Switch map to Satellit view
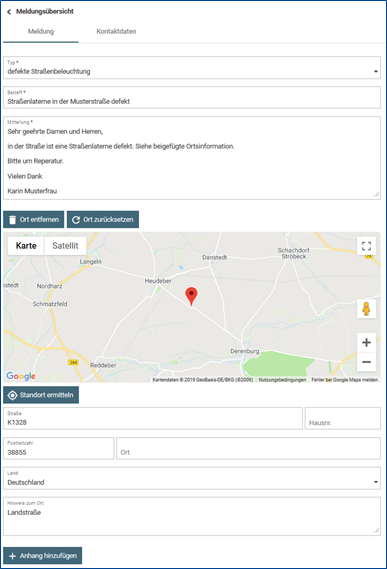The height and width of the screenshot is (569, 387). tap(65, 246)
